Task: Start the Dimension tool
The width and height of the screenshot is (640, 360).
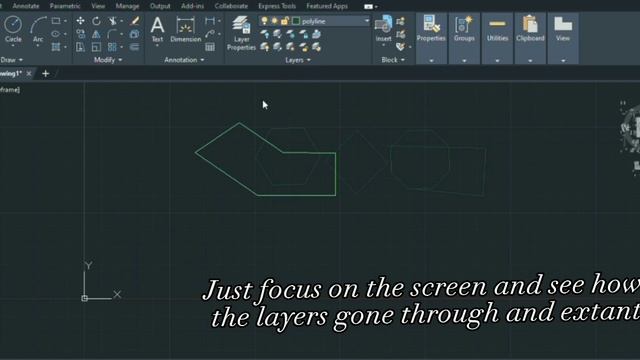Action: (186, 29)
